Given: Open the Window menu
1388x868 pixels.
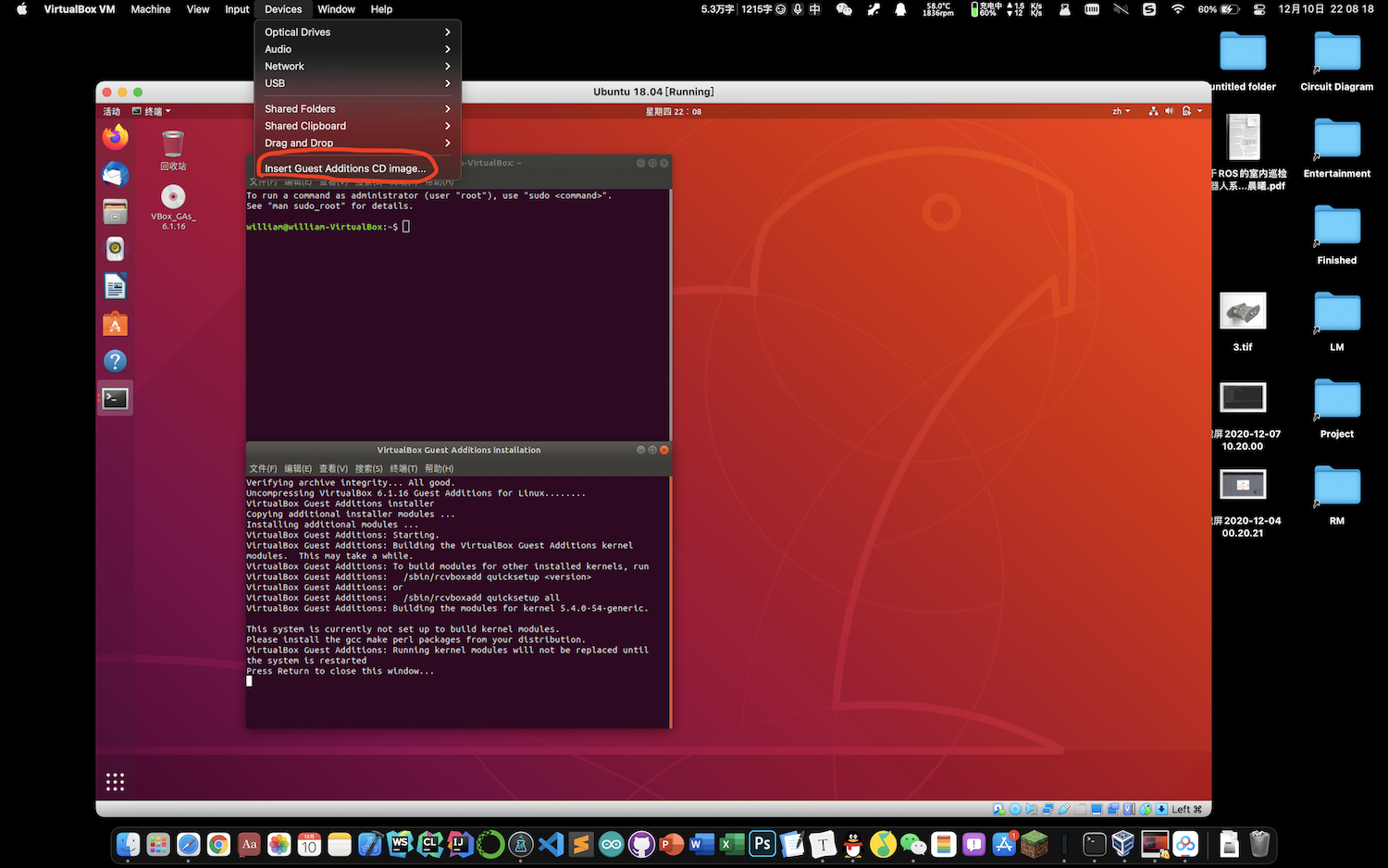Looking at the screenshot, I should pos(336,9).
